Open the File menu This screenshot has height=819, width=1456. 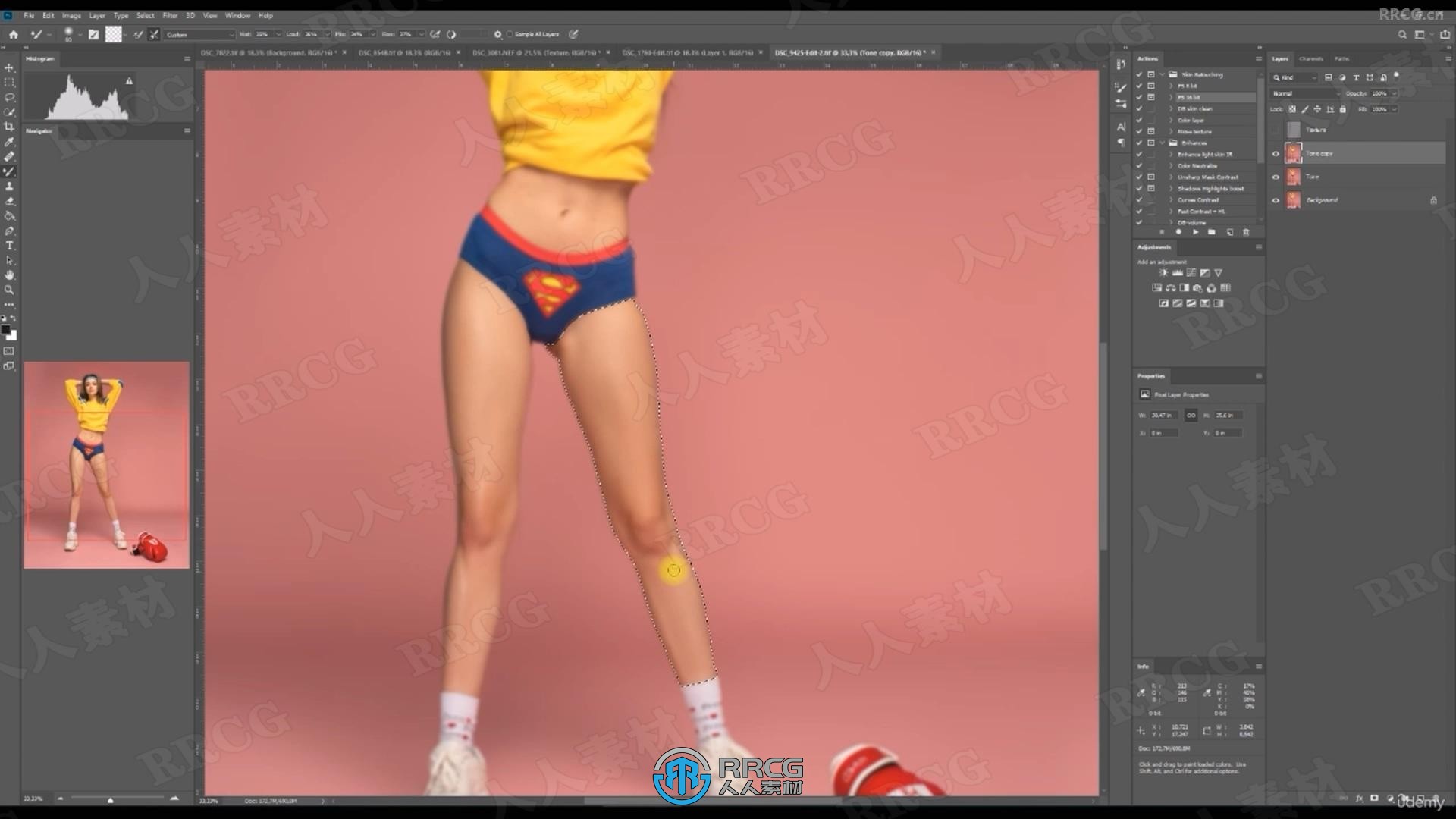(28, 15)
